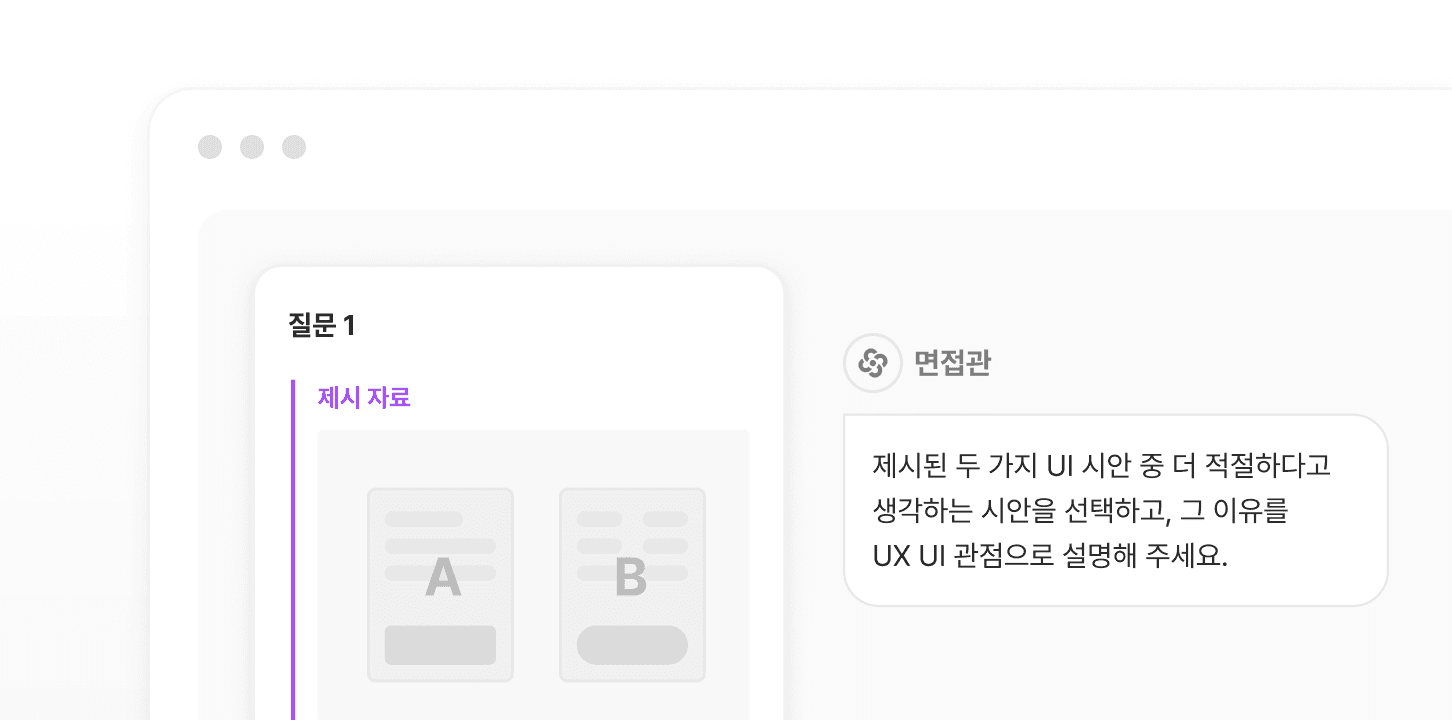1452x720 pixels.
Task: Click the large letter B in the mockup
Action: point(631,577)
